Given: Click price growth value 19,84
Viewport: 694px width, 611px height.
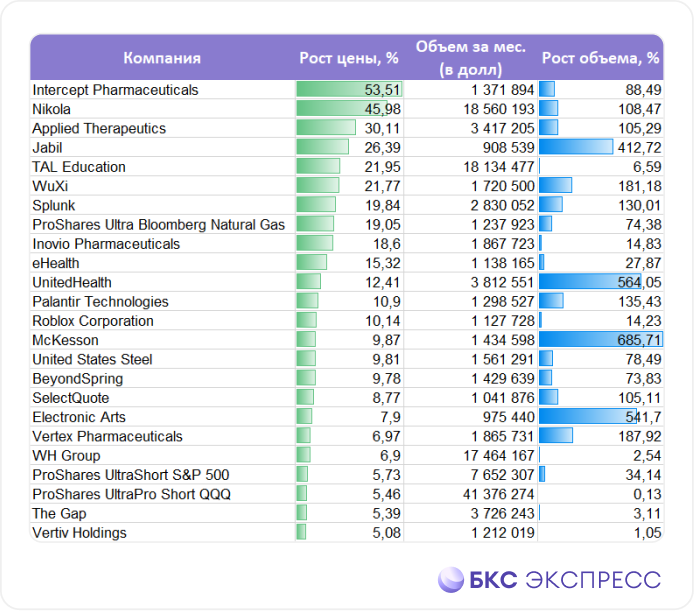Looking at the screenshot, I should click(x=382, y=205).
